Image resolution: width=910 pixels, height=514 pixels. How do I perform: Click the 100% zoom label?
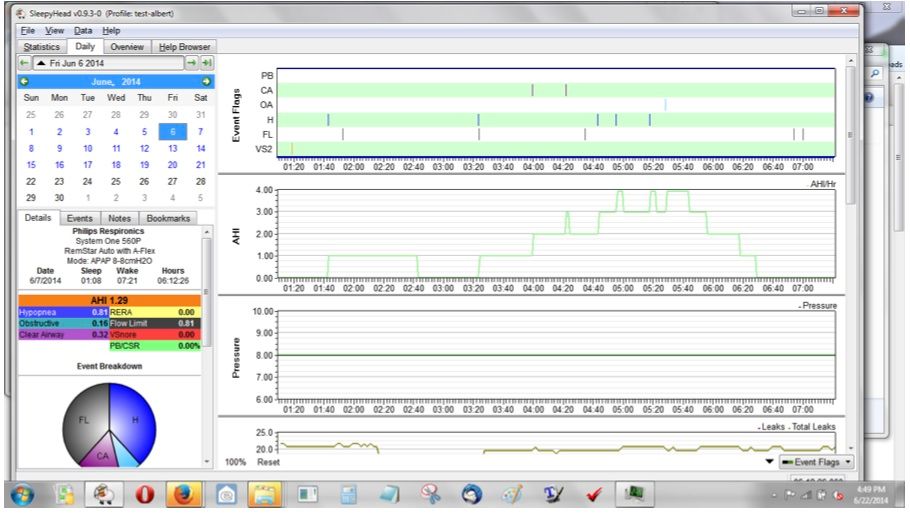[x=235, y=462]
